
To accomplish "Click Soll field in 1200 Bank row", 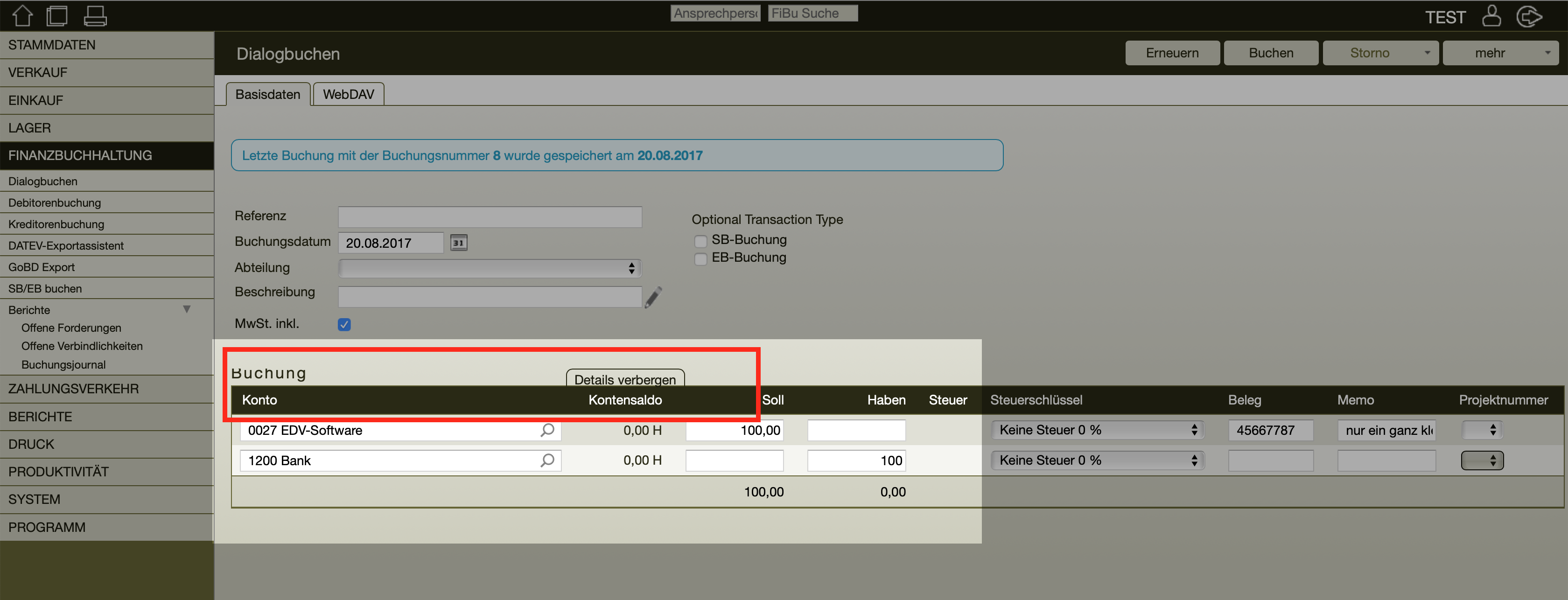I will [x=734, y=460].
